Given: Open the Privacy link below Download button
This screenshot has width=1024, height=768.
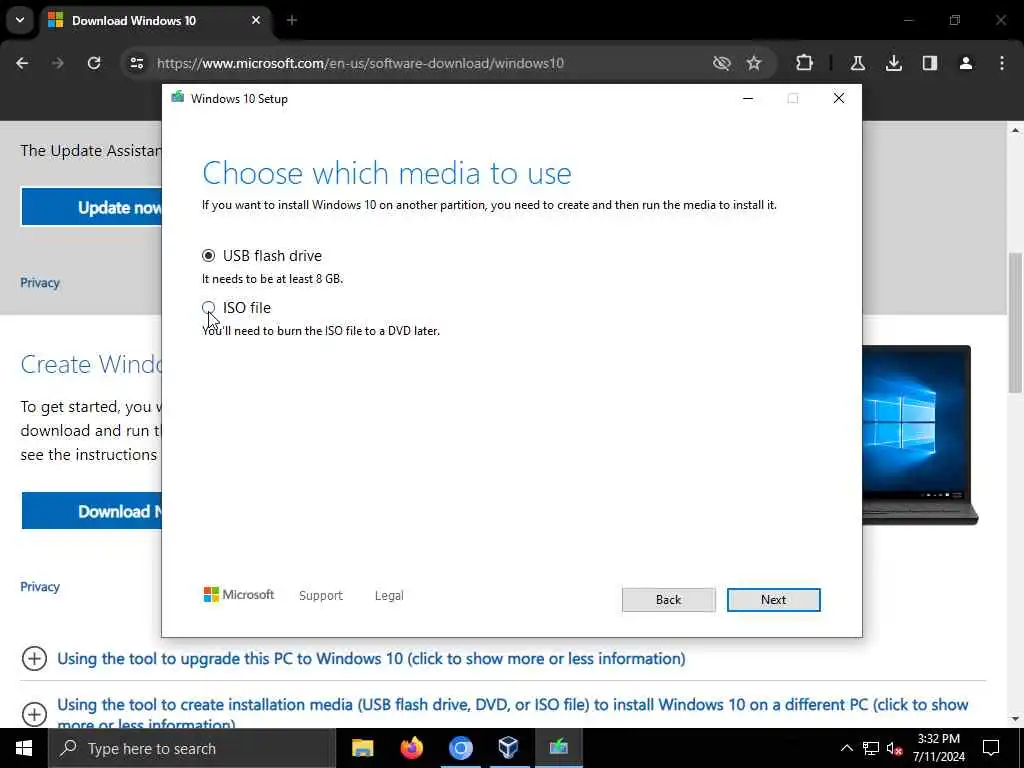Looking at the screenshot, I should click(x=40, y=586).
